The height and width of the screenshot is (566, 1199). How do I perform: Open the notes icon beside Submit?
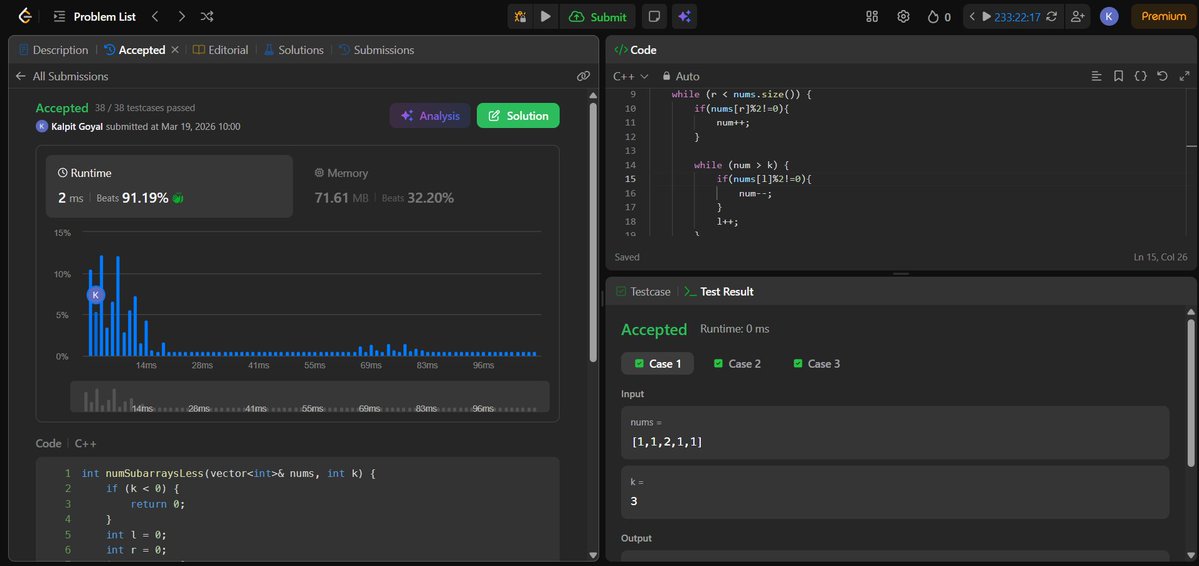[654, 16]
